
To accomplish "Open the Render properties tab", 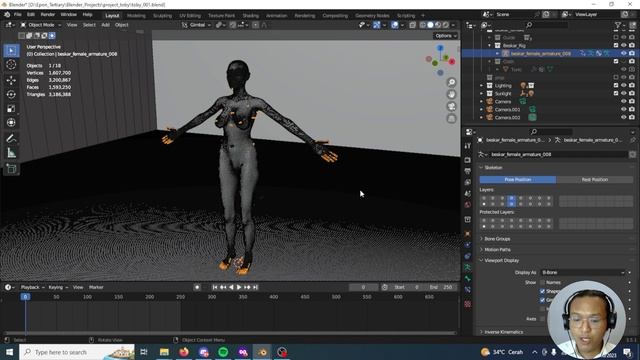I will point(468,160).
